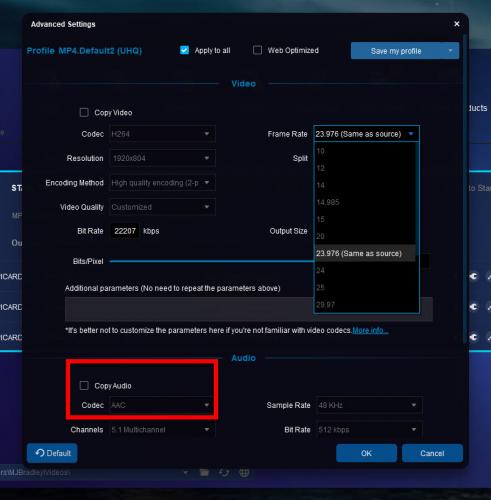The height and width of the screenshot is (500, 491).
Task: Select 24 from the frame rate list
Action: coord(365,270)
